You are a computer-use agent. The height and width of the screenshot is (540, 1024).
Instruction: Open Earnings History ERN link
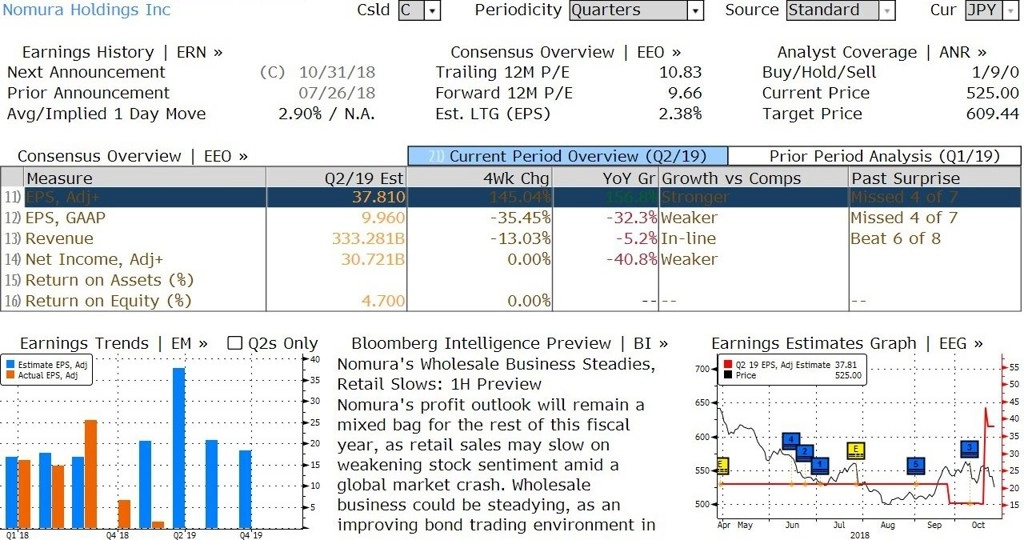click(122, 52)
